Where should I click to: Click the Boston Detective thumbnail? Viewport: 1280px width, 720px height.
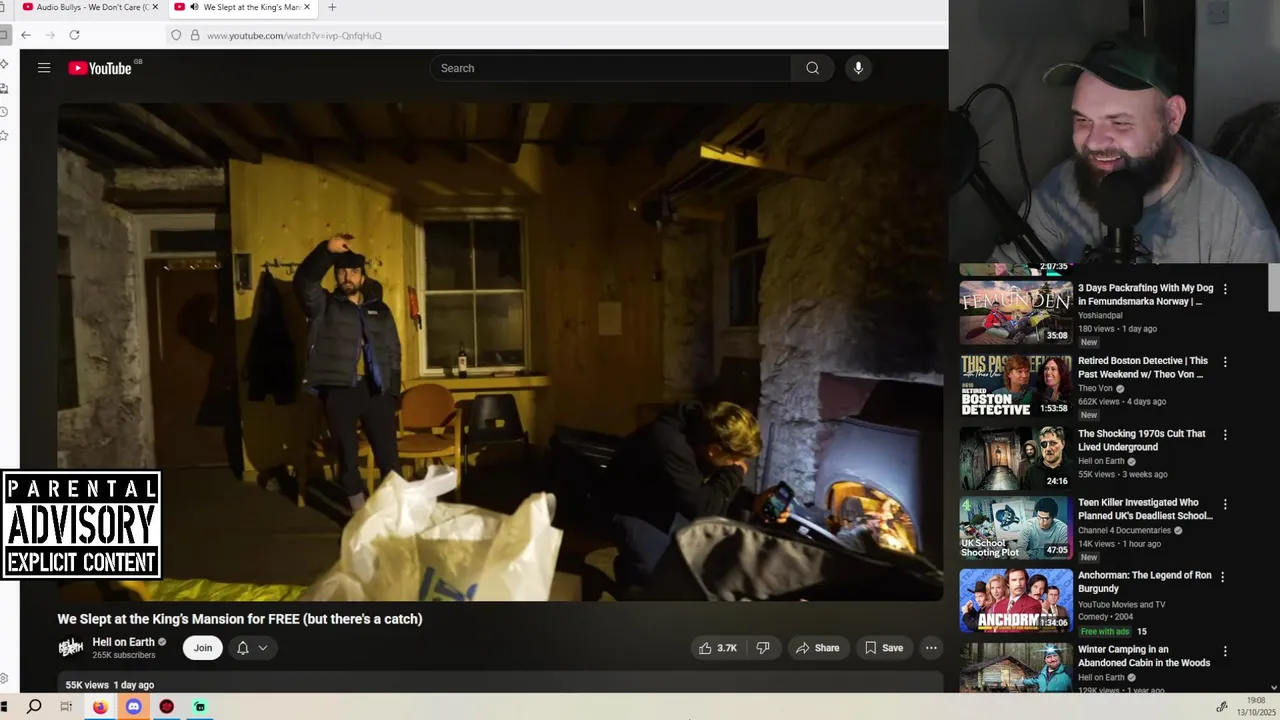pyautogui.click(x=1016, y=386)
